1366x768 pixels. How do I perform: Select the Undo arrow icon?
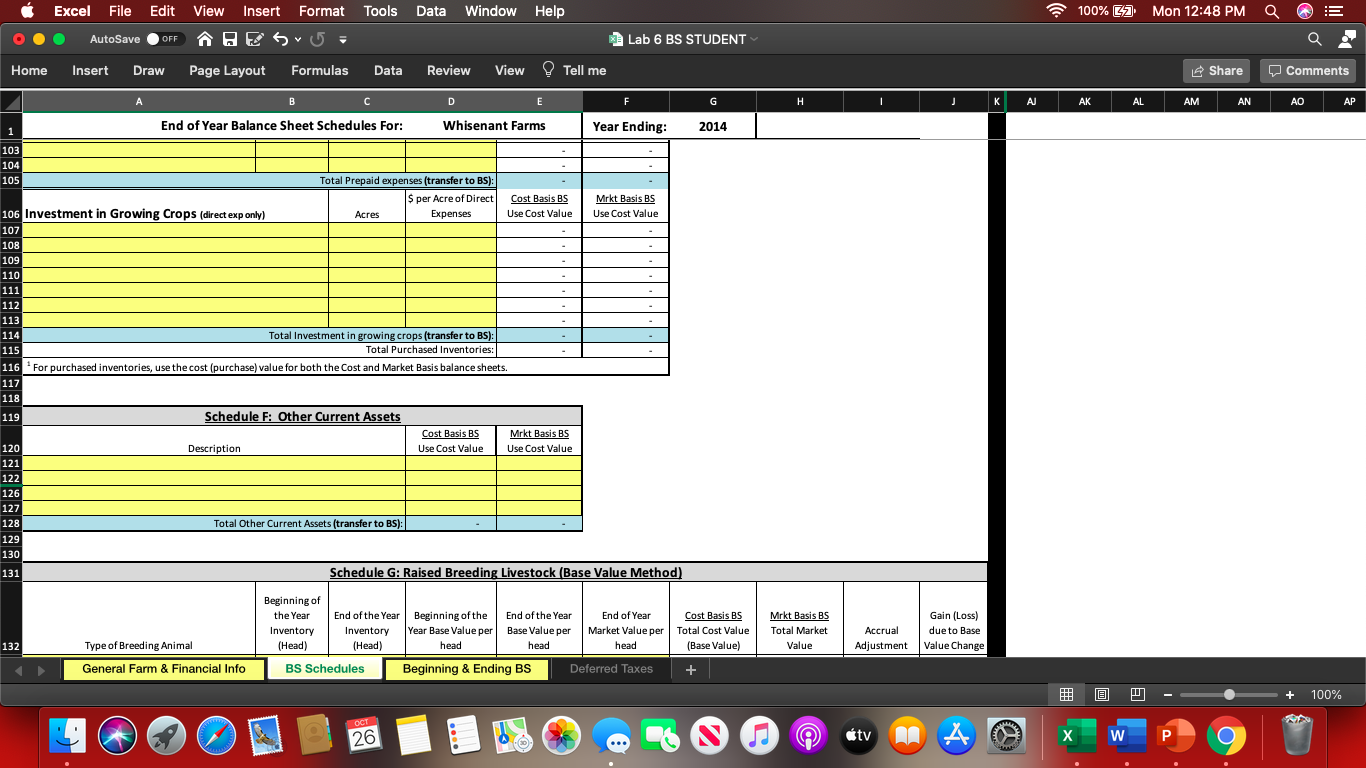282,37
